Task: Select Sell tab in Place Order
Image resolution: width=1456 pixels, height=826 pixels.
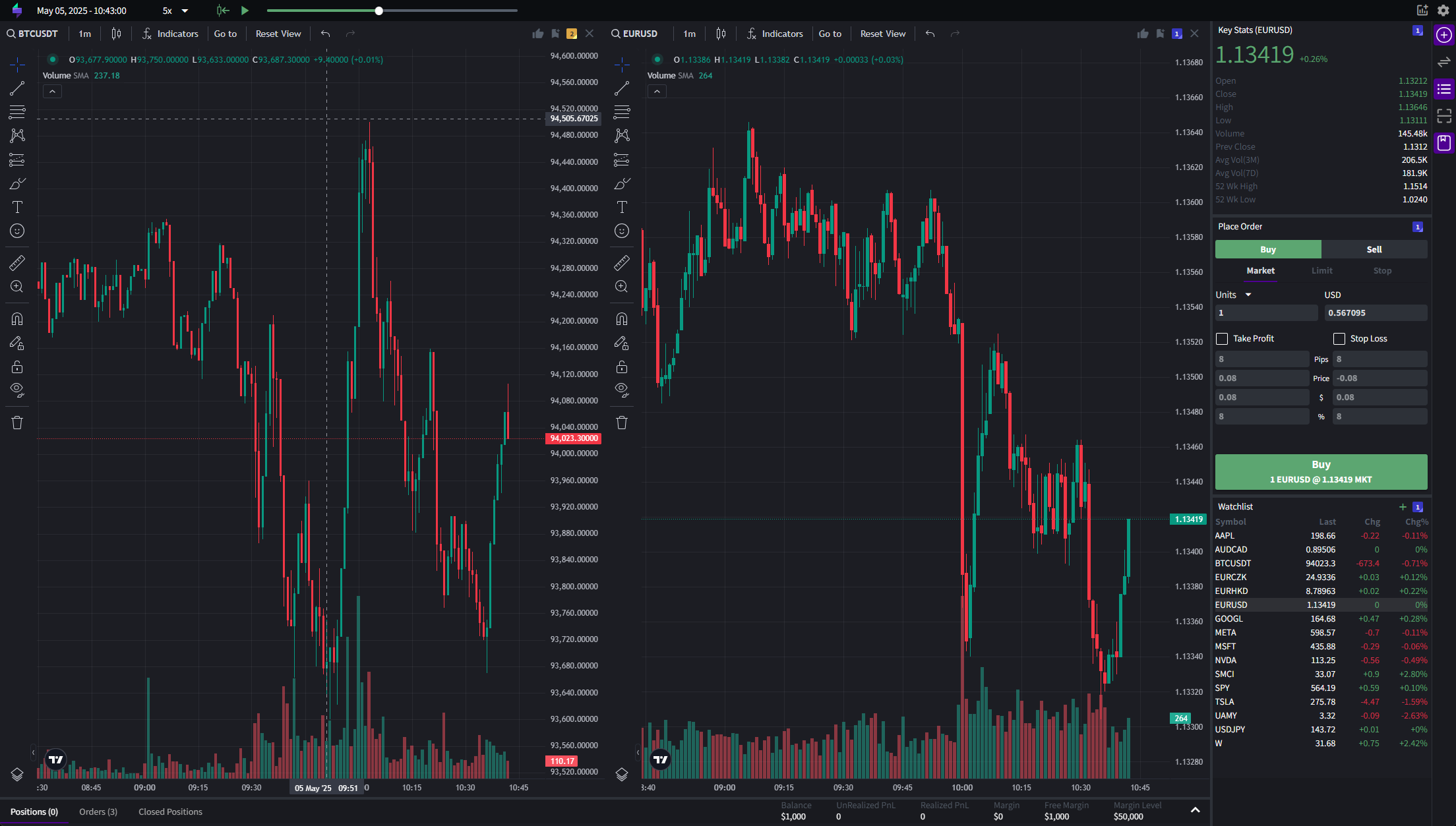Action: pyautogui.click(x=1374, y=249)
